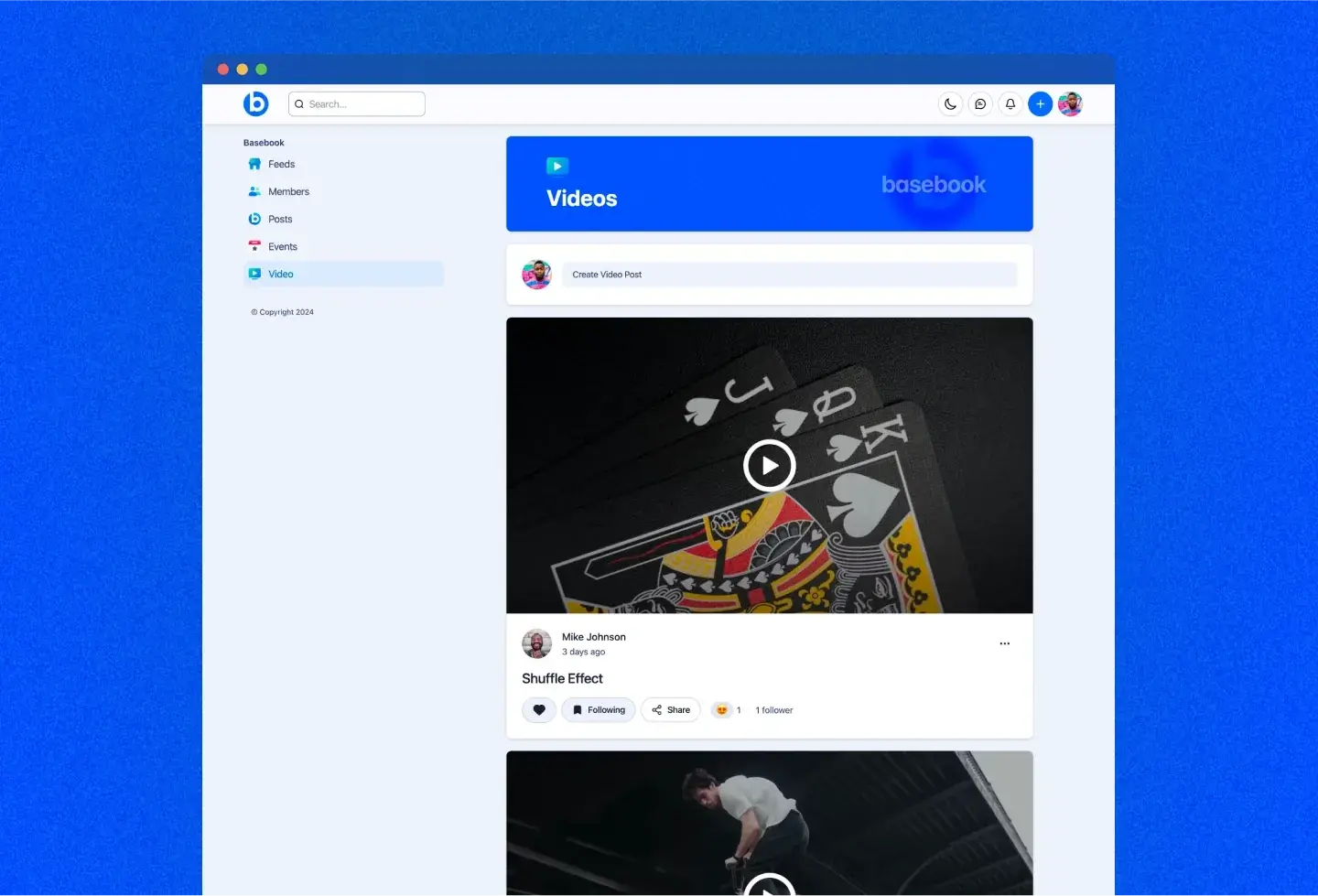This screenshot has height=896, width=1318.
Task: Toggle the Following button
Action: click(599, 710)
